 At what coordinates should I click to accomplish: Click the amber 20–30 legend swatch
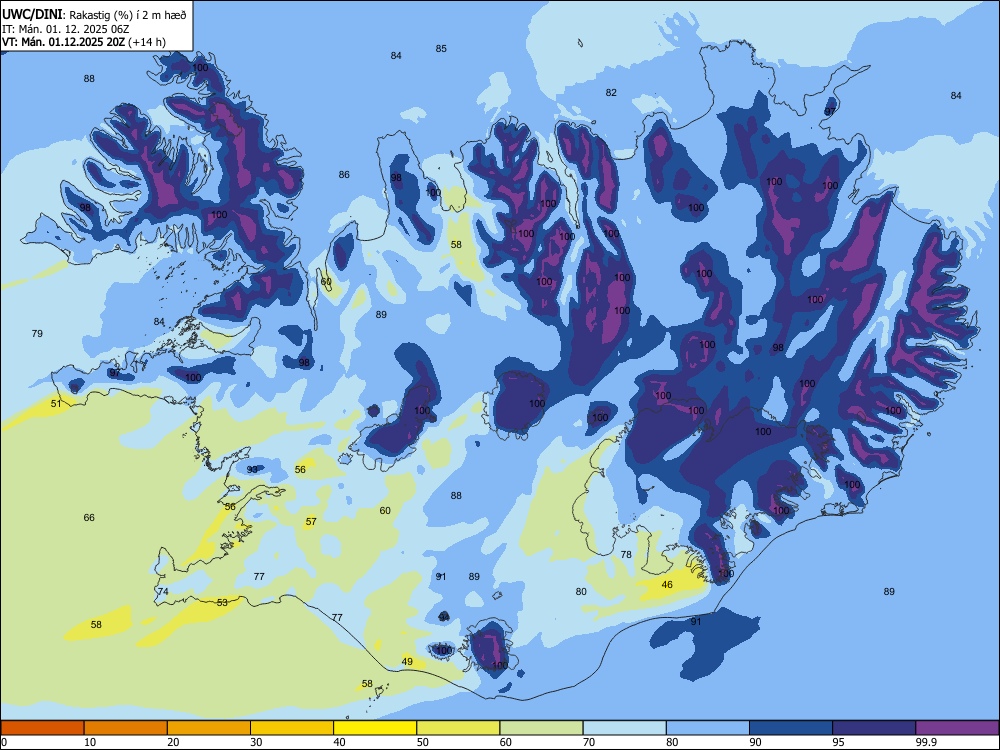(209, 728)
